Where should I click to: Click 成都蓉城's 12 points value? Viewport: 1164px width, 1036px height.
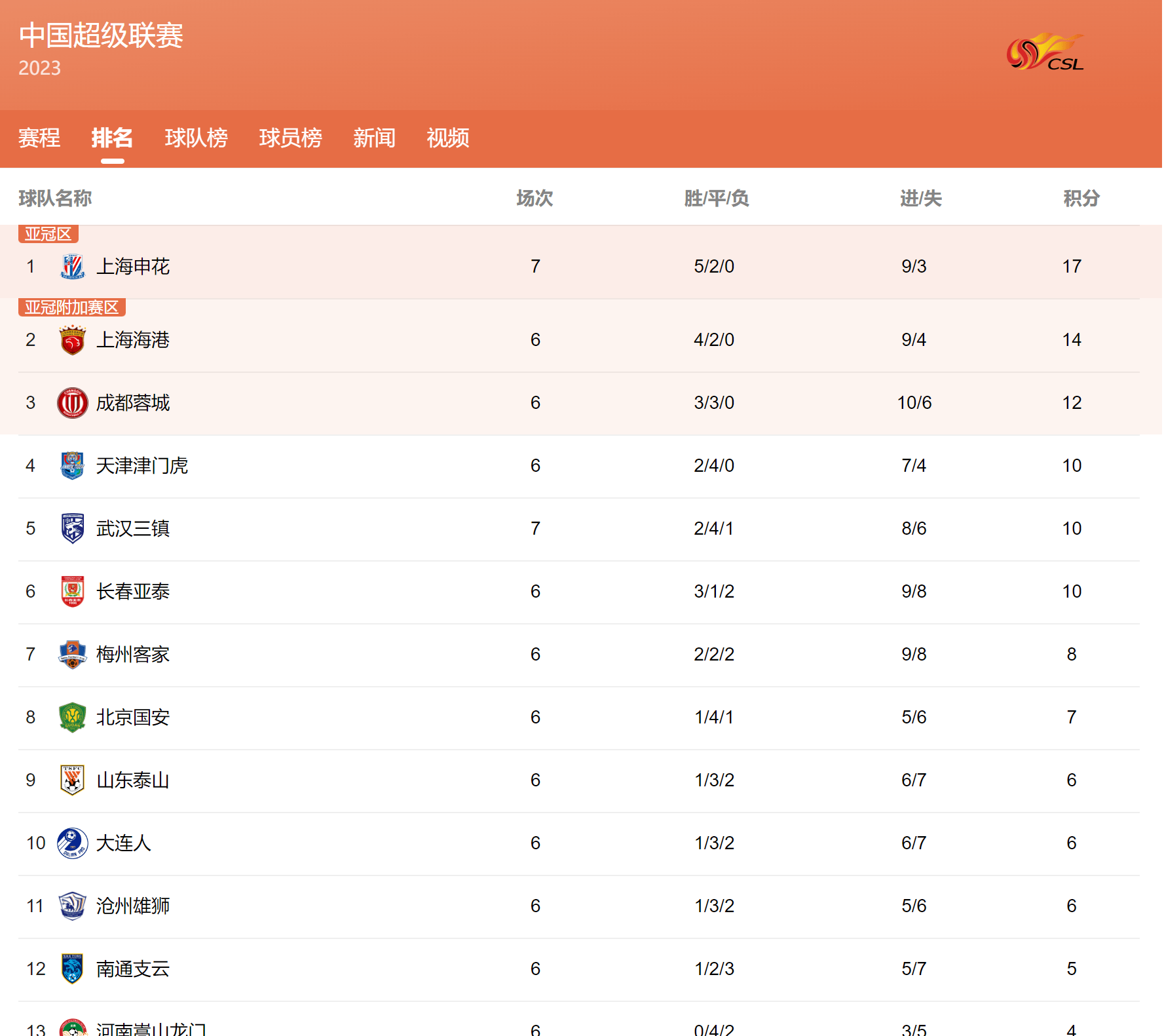1072,403
